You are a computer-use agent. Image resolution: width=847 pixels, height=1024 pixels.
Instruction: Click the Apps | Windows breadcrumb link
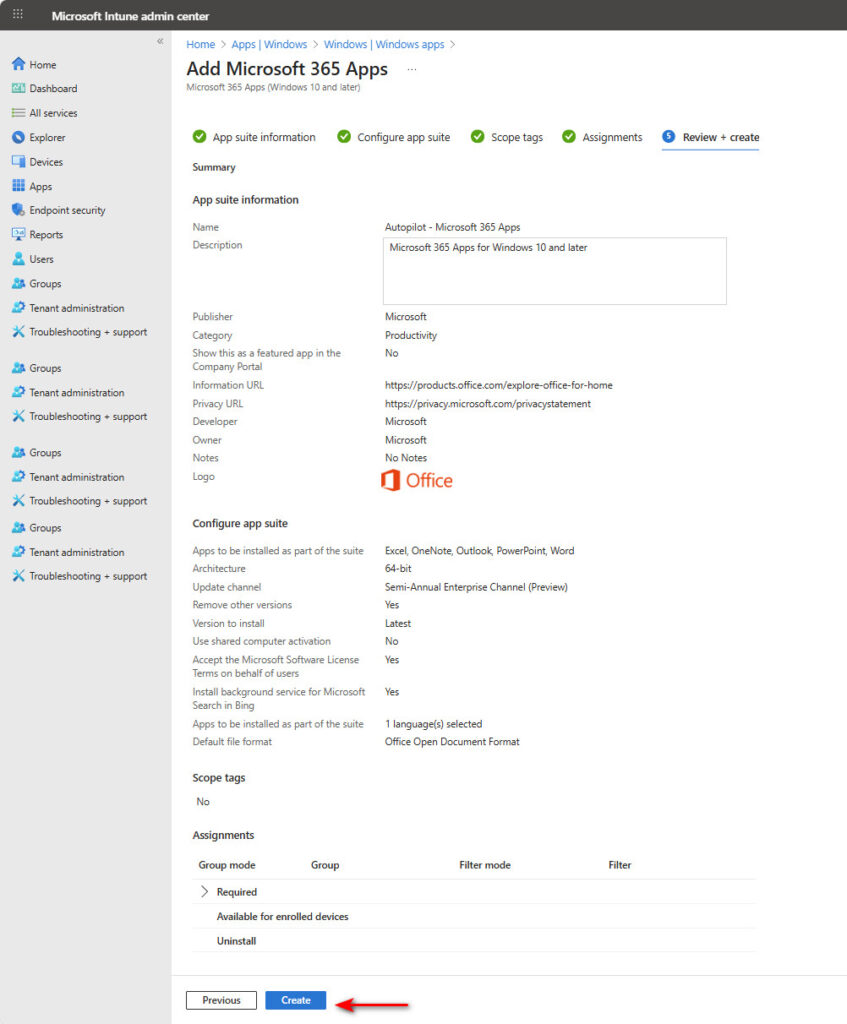[x=267, y=44]
